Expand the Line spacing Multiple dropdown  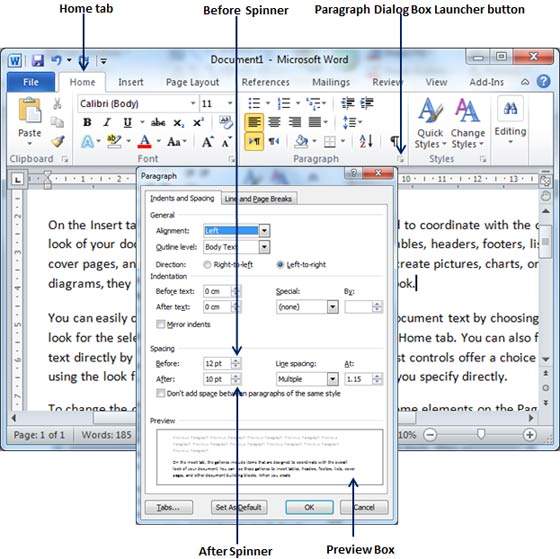coord(332,379)
